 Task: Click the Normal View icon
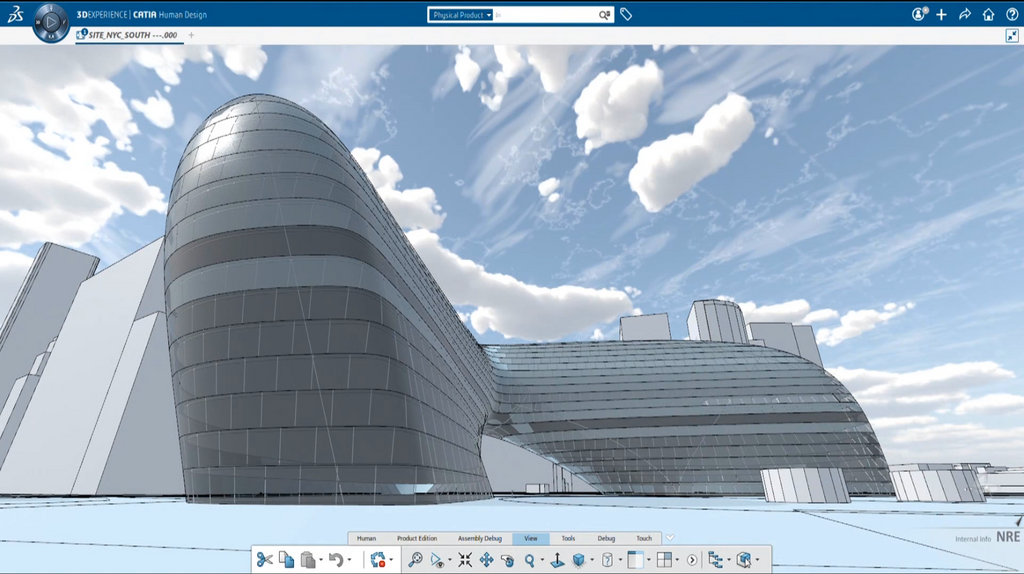pos(558,560)
